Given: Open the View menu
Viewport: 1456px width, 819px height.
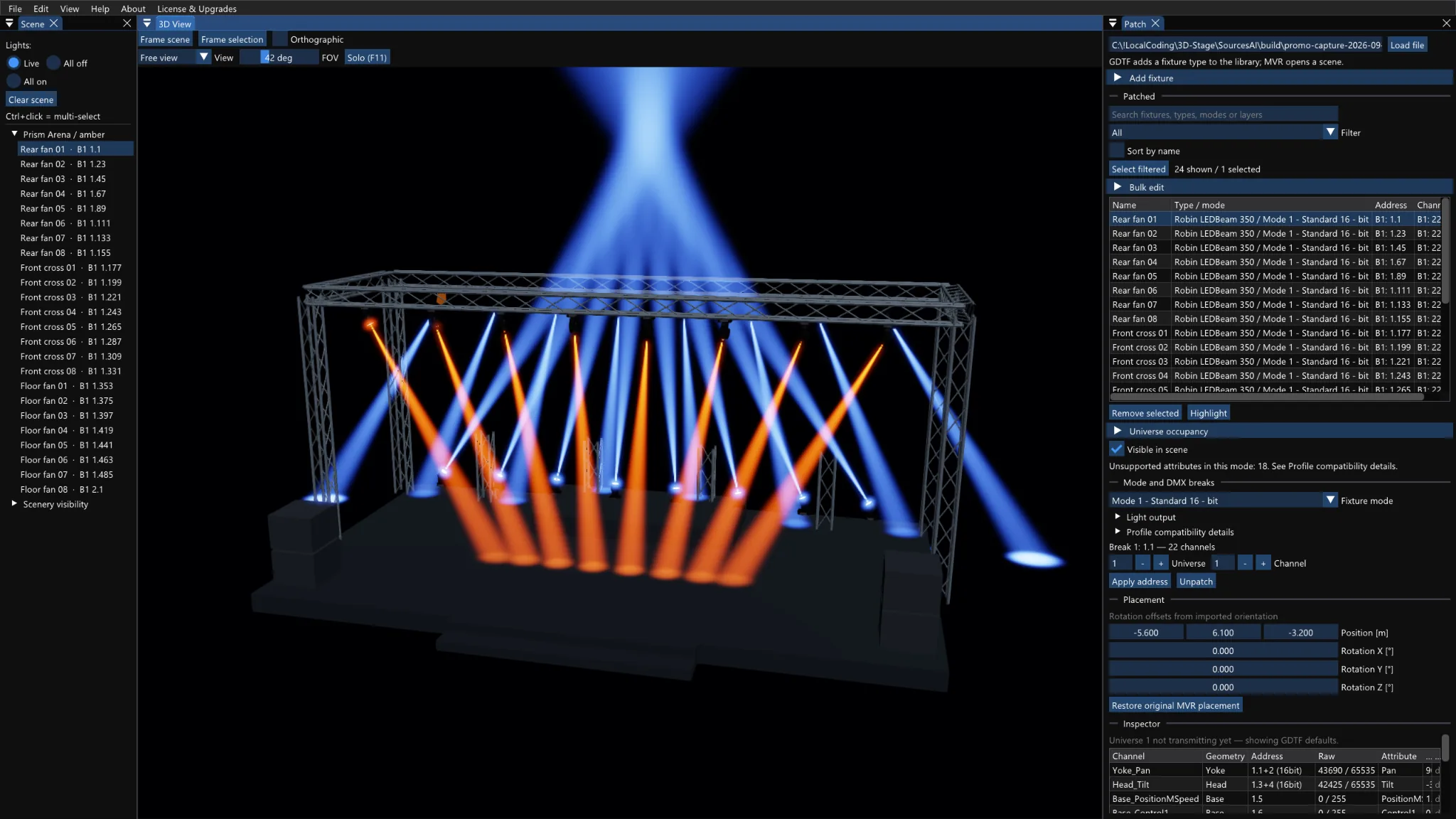Looking at the screenshot, I should tap(70, 9).
